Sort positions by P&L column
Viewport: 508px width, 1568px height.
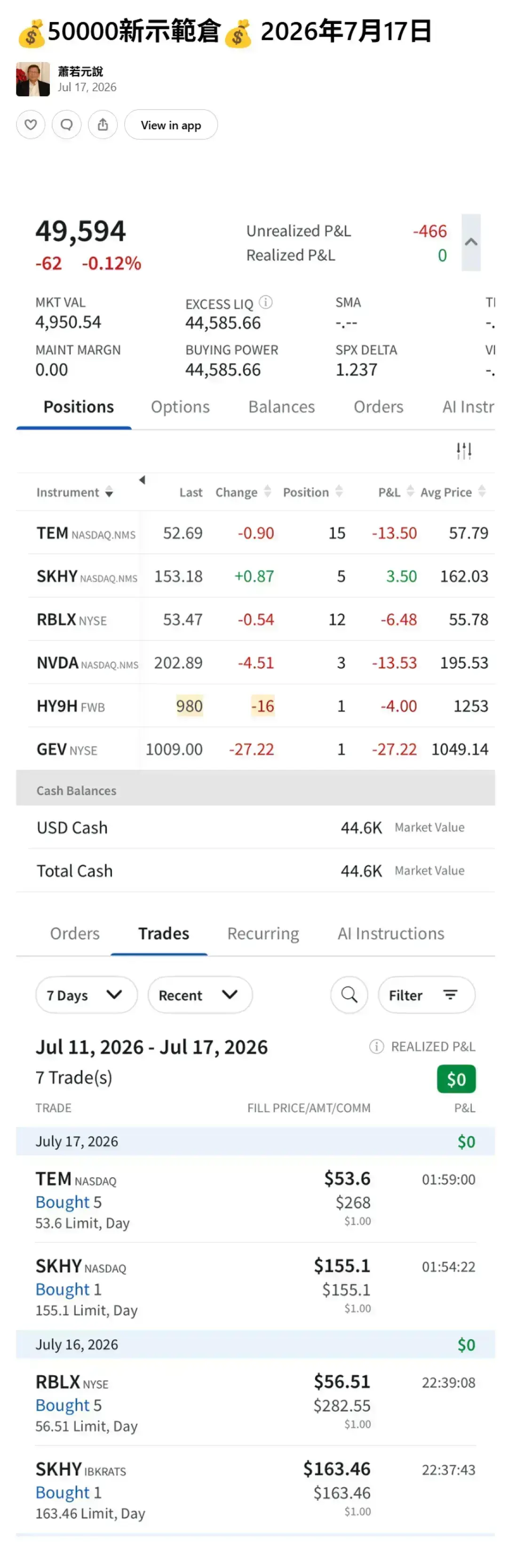(x=396, y=492)
